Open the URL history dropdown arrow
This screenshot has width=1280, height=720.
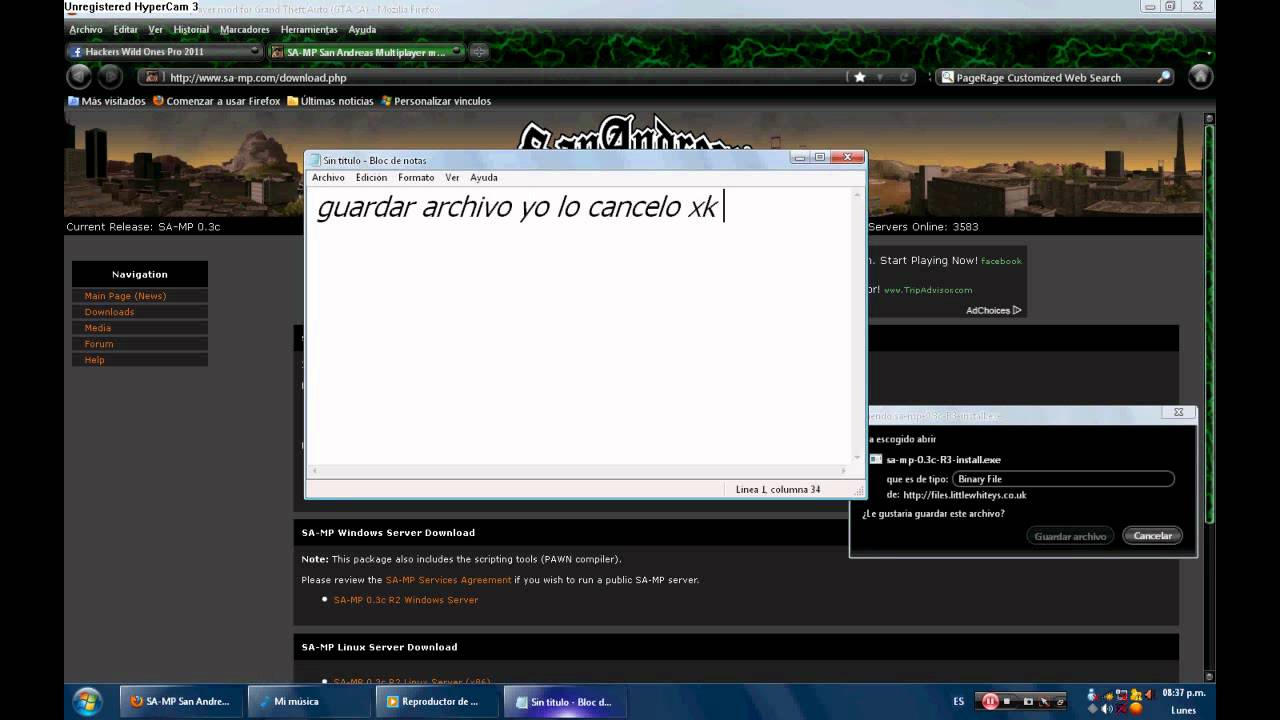[x=881, y=77]
